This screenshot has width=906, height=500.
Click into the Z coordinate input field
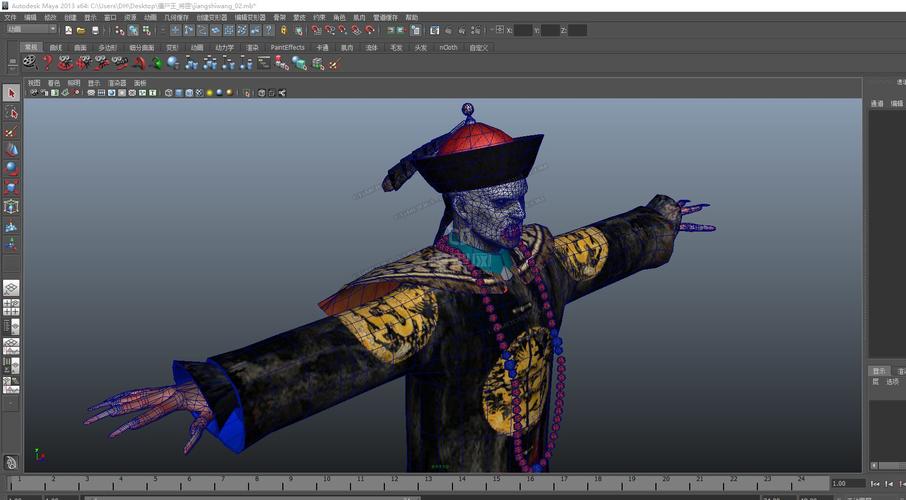577,30
